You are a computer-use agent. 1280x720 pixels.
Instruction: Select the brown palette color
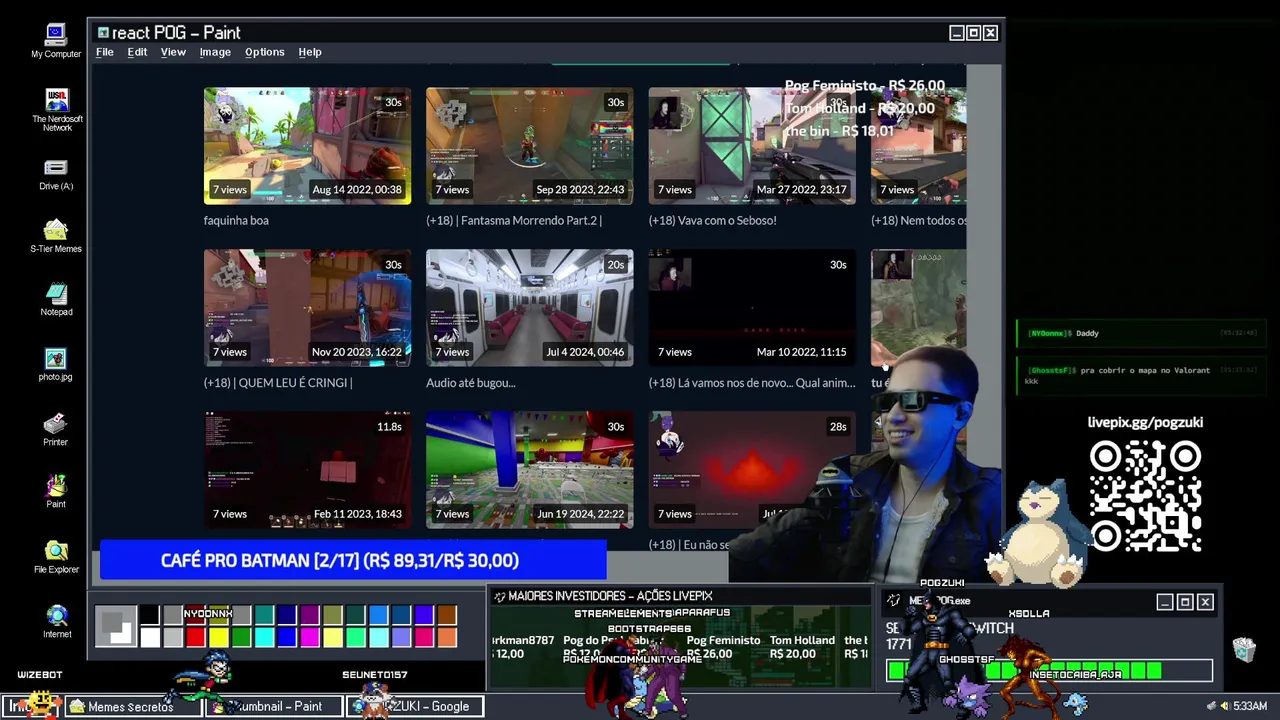pos(447,615)
